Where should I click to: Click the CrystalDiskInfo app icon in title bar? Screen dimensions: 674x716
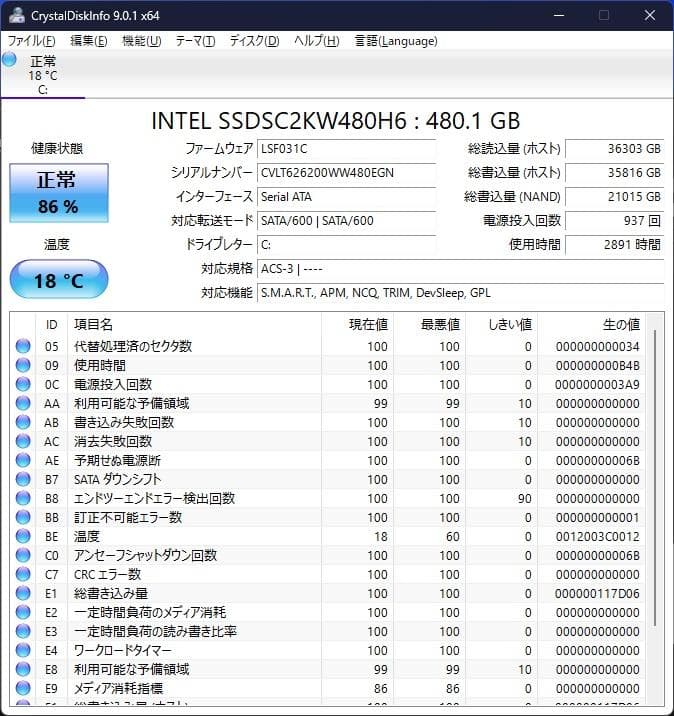(16, 15)
